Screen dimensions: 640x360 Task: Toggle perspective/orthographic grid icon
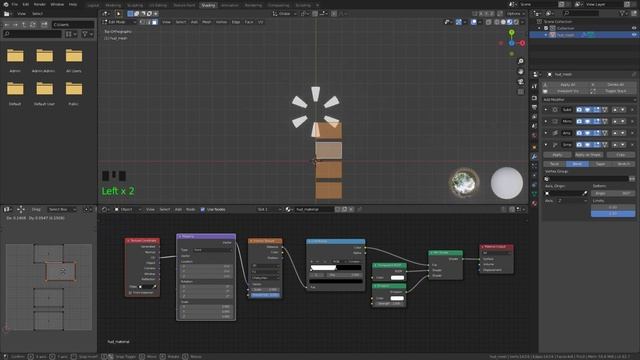[520, 92]
